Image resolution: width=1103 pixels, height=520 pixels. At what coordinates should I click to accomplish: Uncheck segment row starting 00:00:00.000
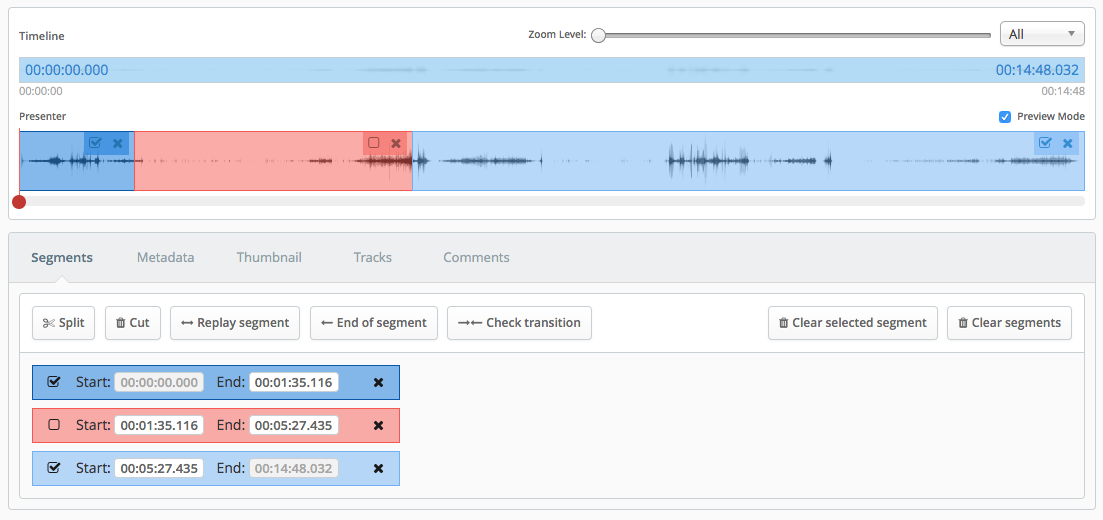pyautogui.click(x=53, y=382)
